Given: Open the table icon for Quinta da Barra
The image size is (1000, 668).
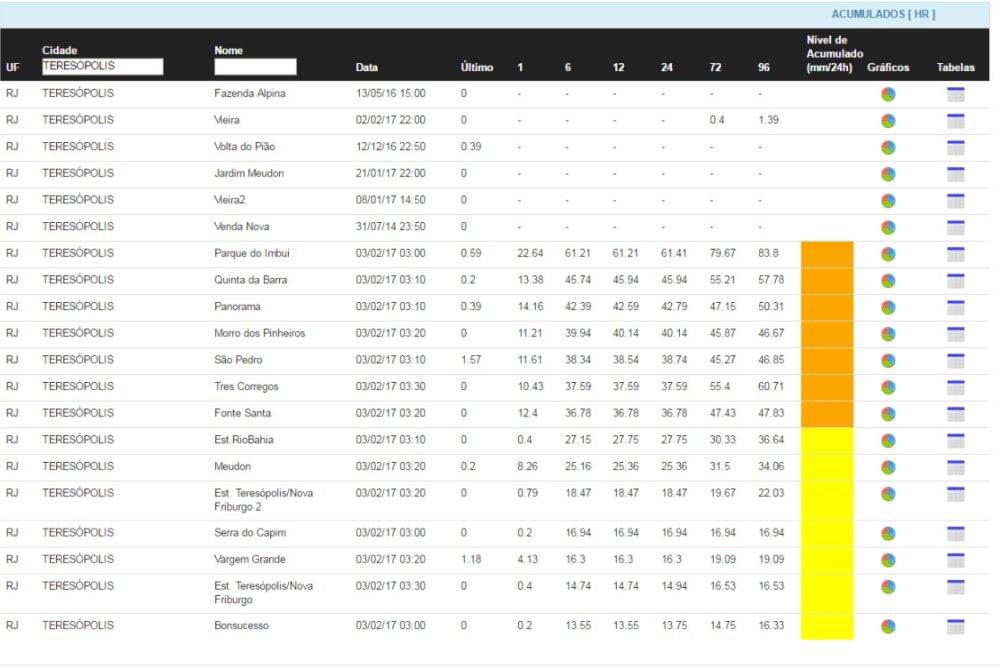Looking at the screenshot, I should pyautogui.click(x=955, y=280).
